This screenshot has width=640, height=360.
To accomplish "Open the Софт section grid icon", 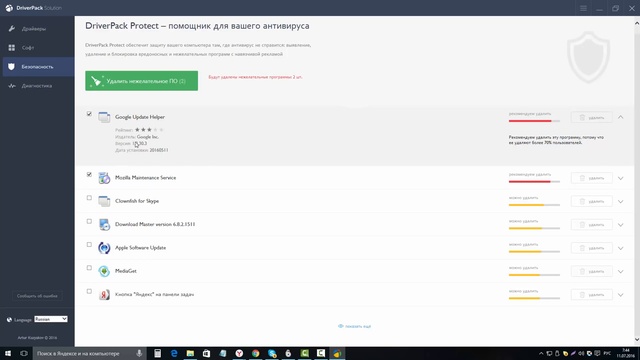I will point(11,48).
